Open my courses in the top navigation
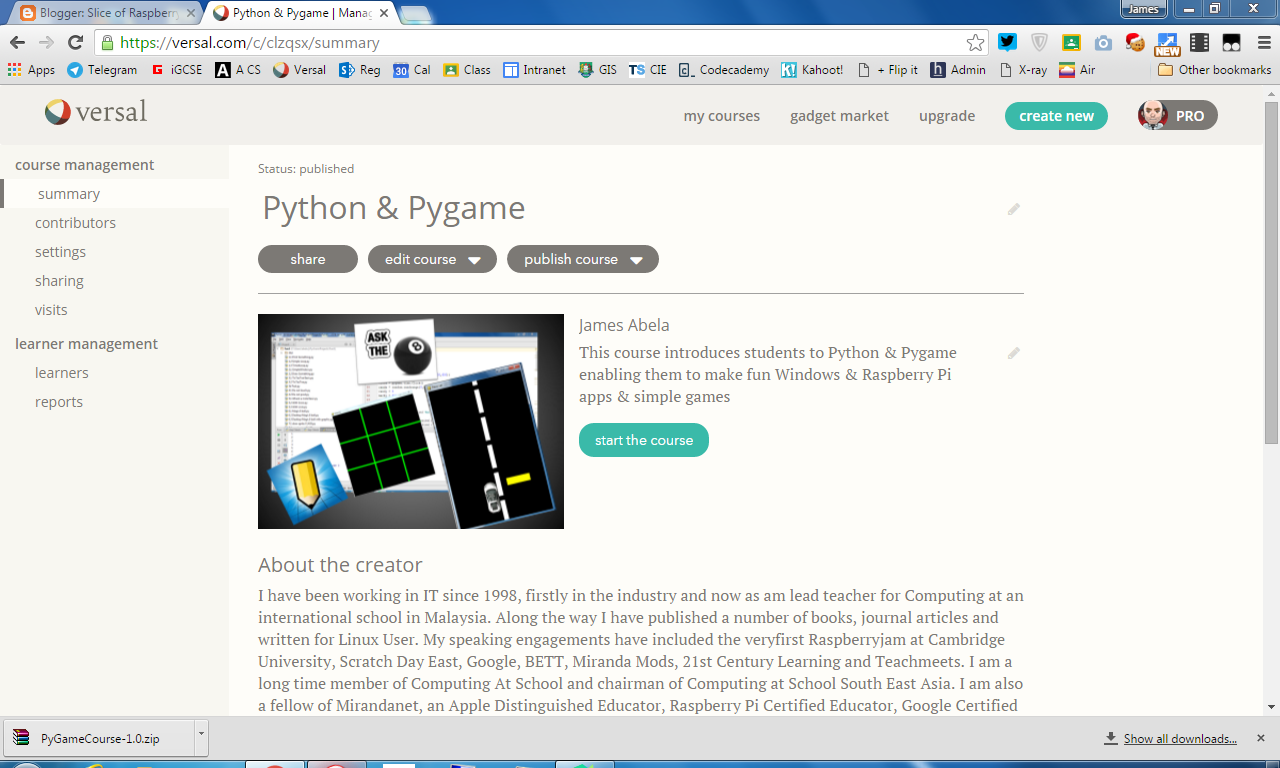This screenshot has height=768, width=1280. tap(722, 116)
